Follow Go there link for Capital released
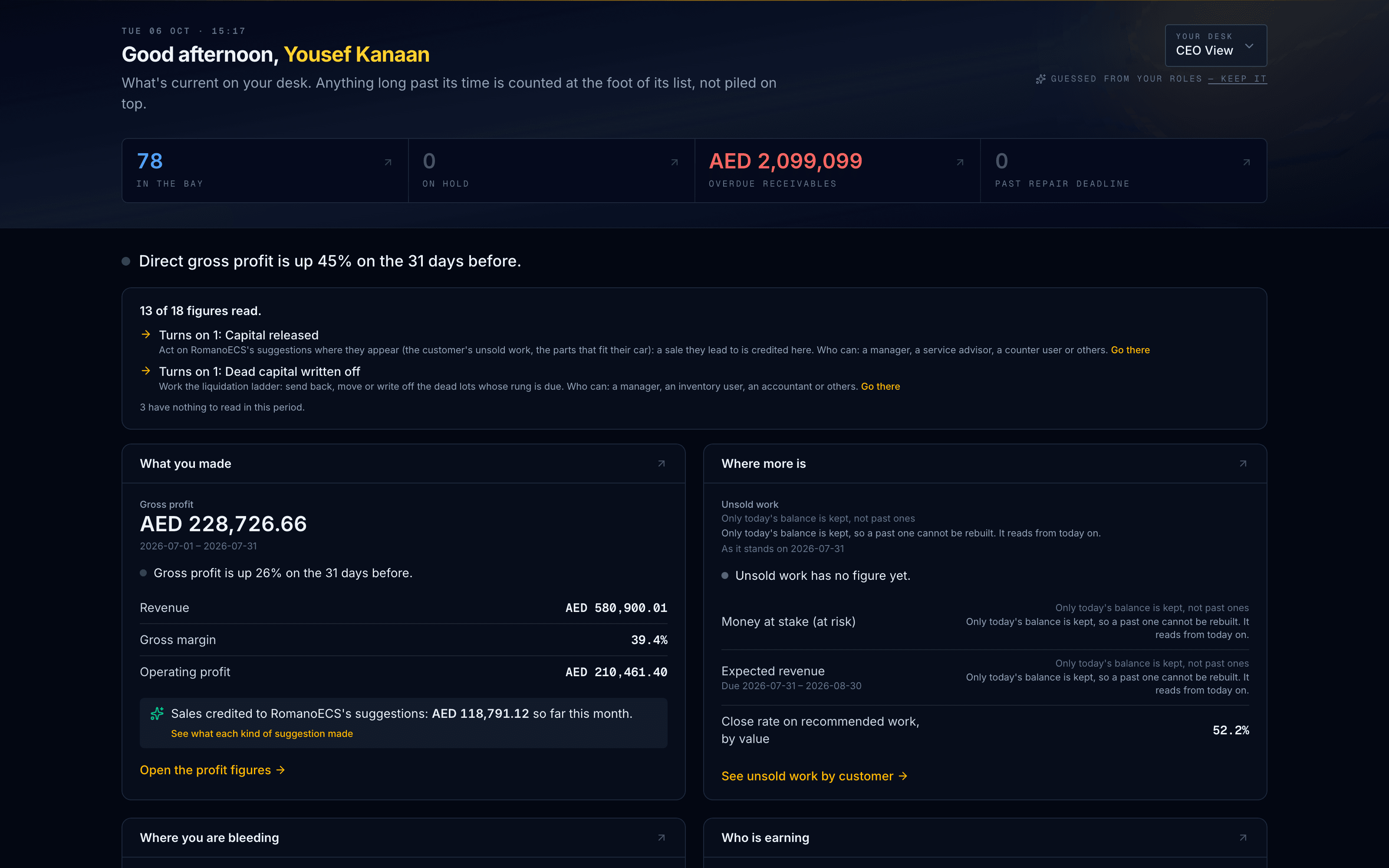Viewport: 1389px width, 868px height. pos(1130,350)
